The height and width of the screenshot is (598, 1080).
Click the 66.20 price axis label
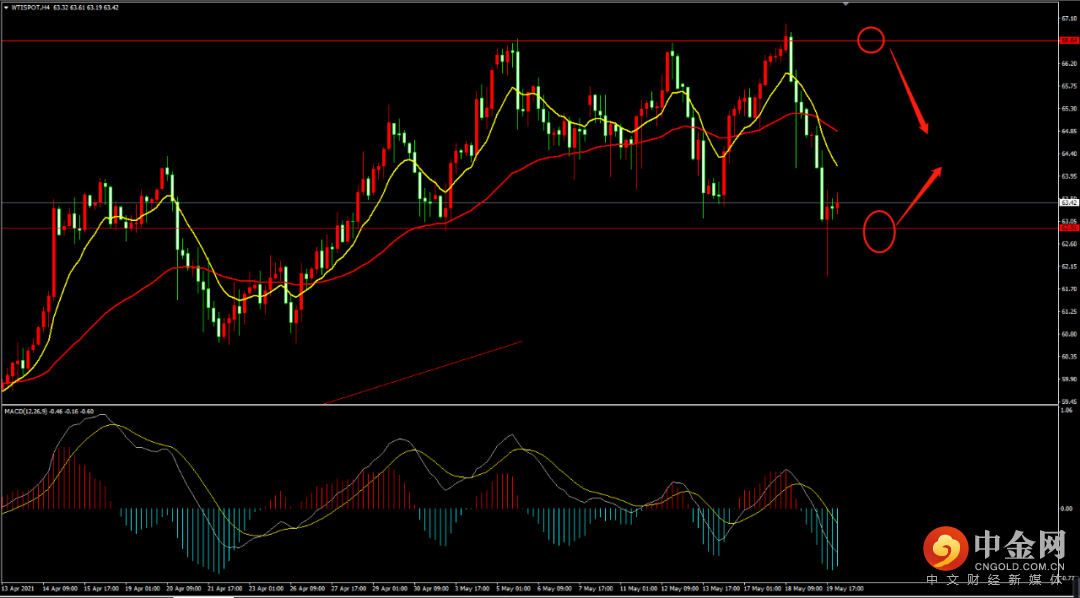pyautogui.click(x=1069, y=63)
